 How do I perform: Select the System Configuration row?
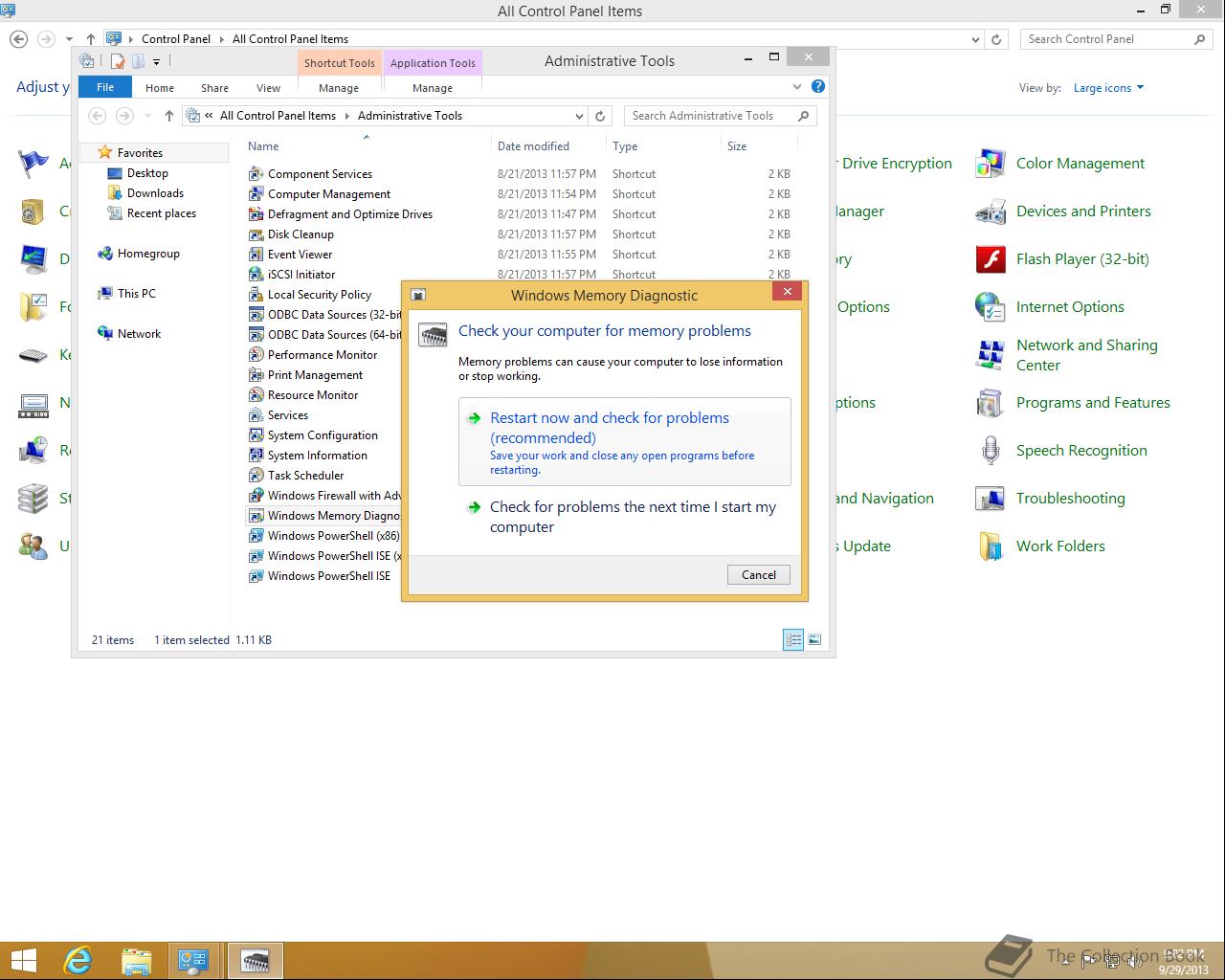tap(323, 435)
